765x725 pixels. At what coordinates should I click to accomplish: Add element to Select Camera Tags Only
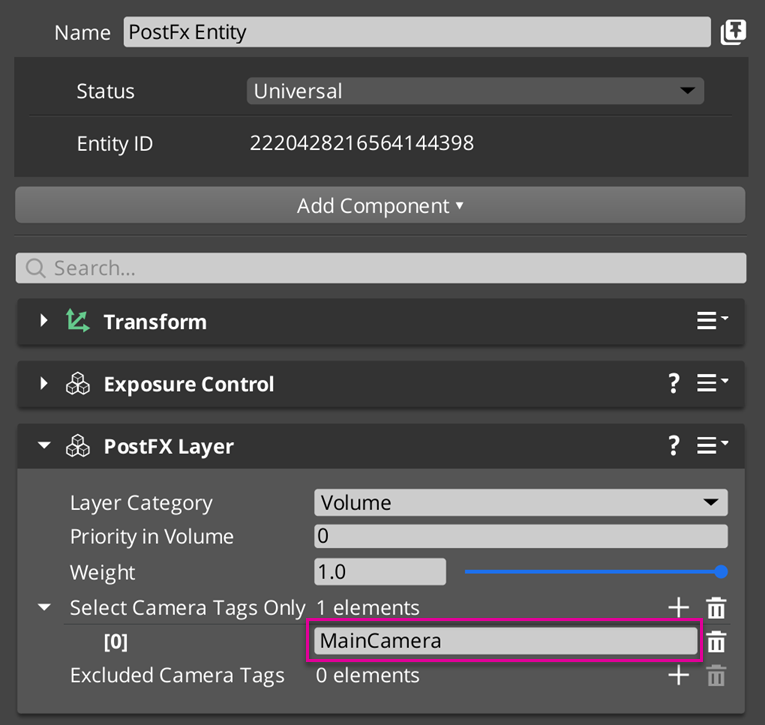[x=678, y=607]
